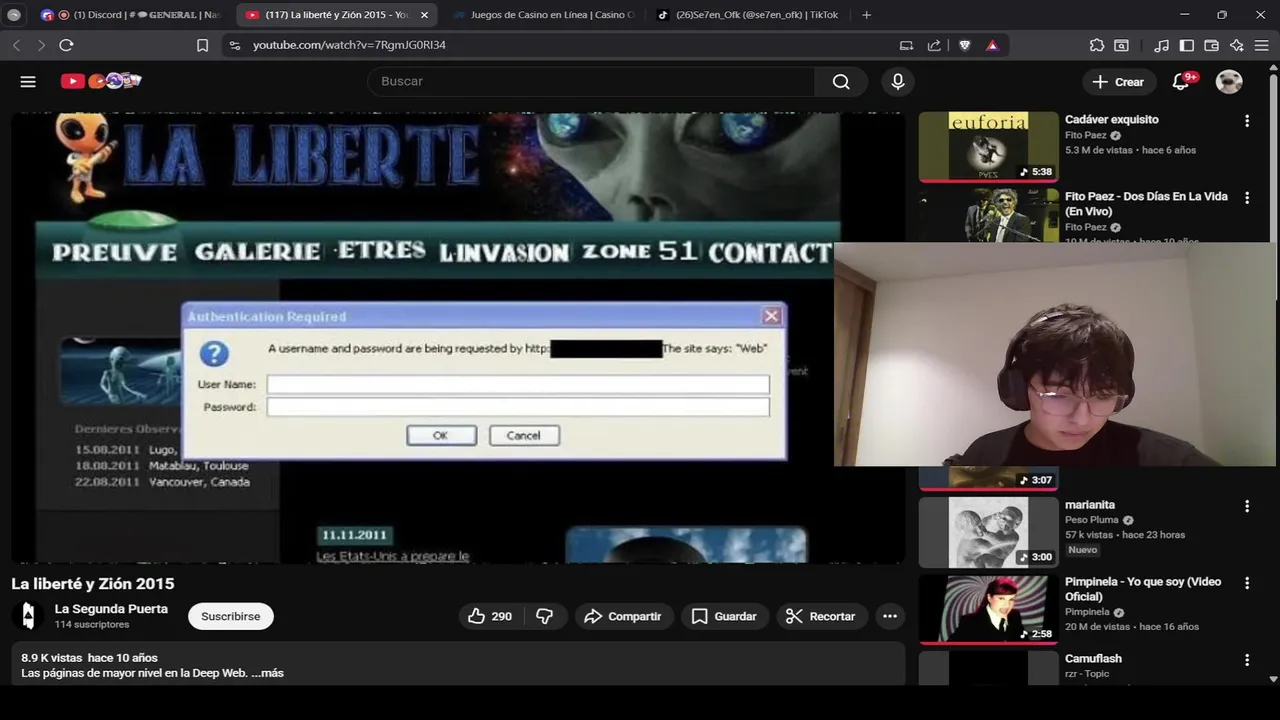Screen dimensions: 1280x720
Task: Click Recortar to clip the video
Action: click(820, 616)
